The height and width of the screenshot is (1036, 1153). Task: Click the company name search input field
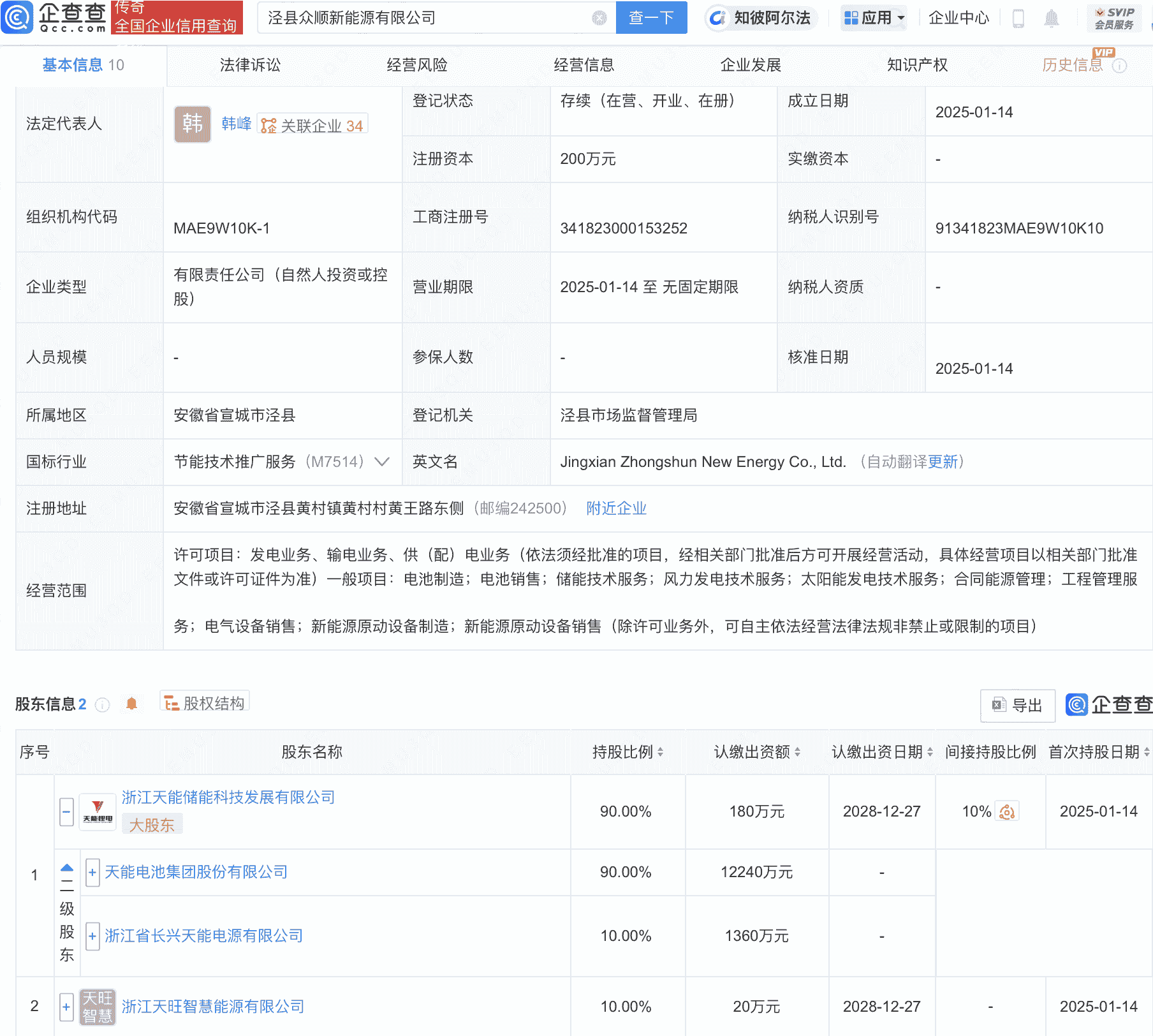point(421,18)
